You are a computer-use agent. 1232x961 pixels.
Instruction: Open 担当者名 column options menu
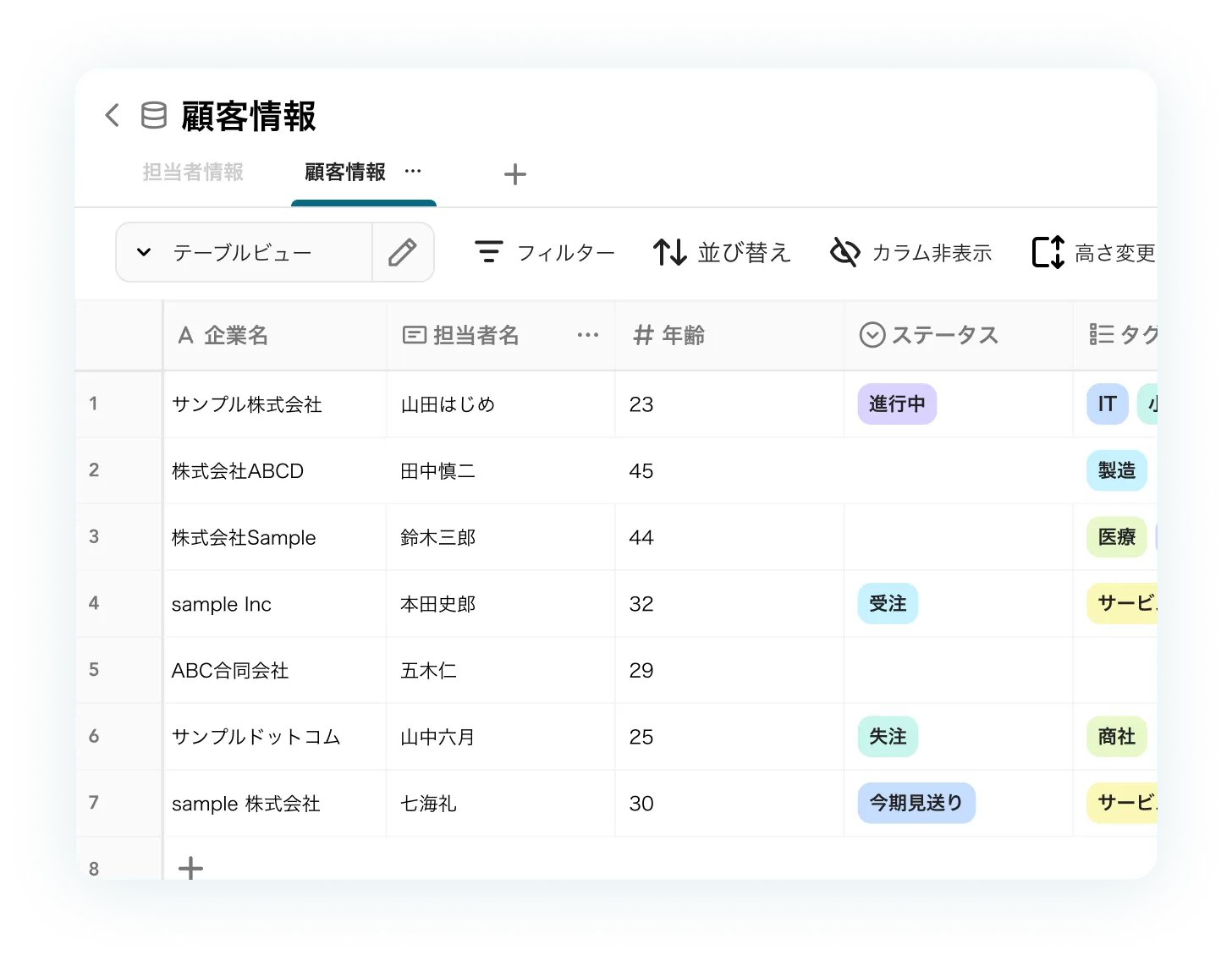click(587, 335)
